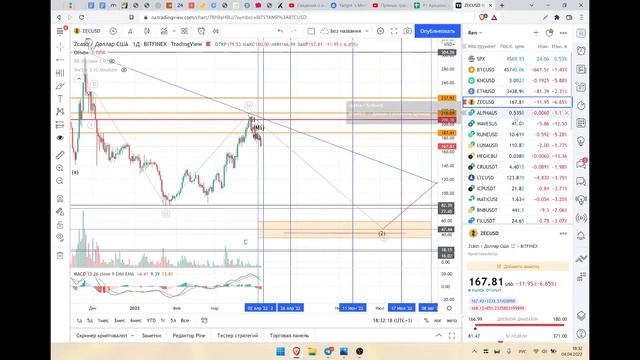Click the add symbol plus in watchlist header
Screen dimensions: 640x360
pos(536,33)
